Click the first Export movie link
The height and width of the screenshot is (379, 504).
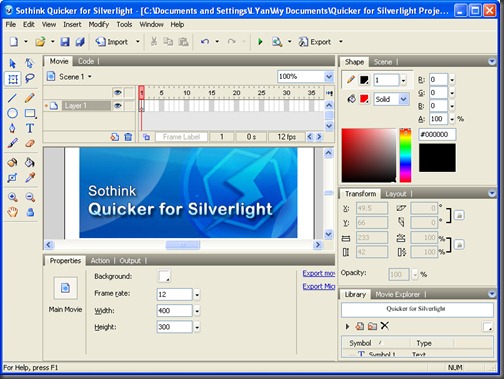click(x=318, y=273)
